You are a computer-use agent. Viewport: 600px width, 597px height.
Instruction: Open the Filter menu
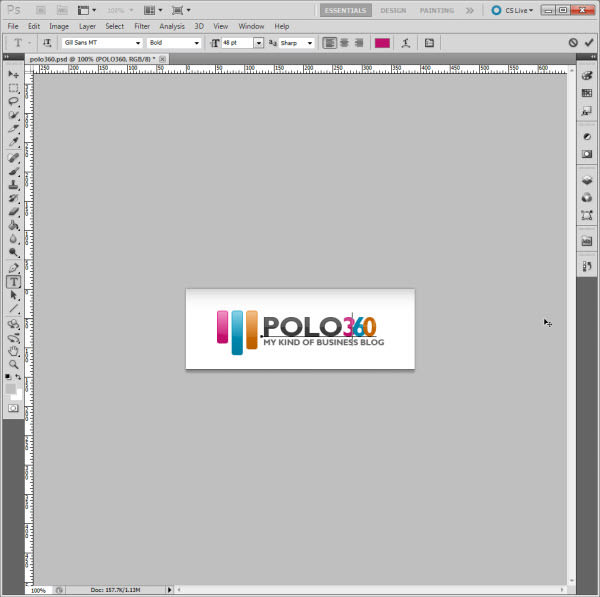pos(142,26)
